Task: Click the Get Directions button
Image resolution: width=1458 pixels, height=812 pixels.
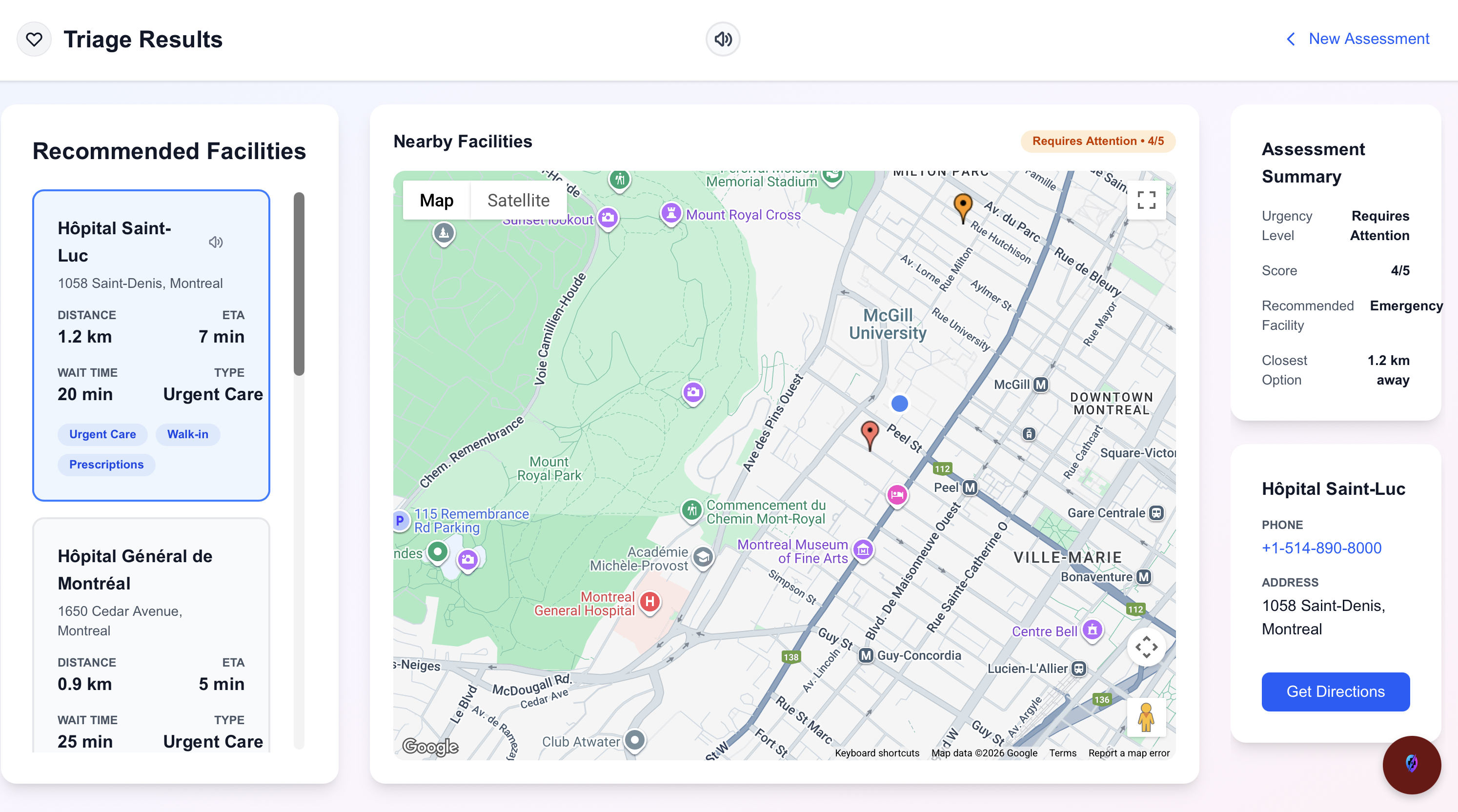Action: [1335, 691]
